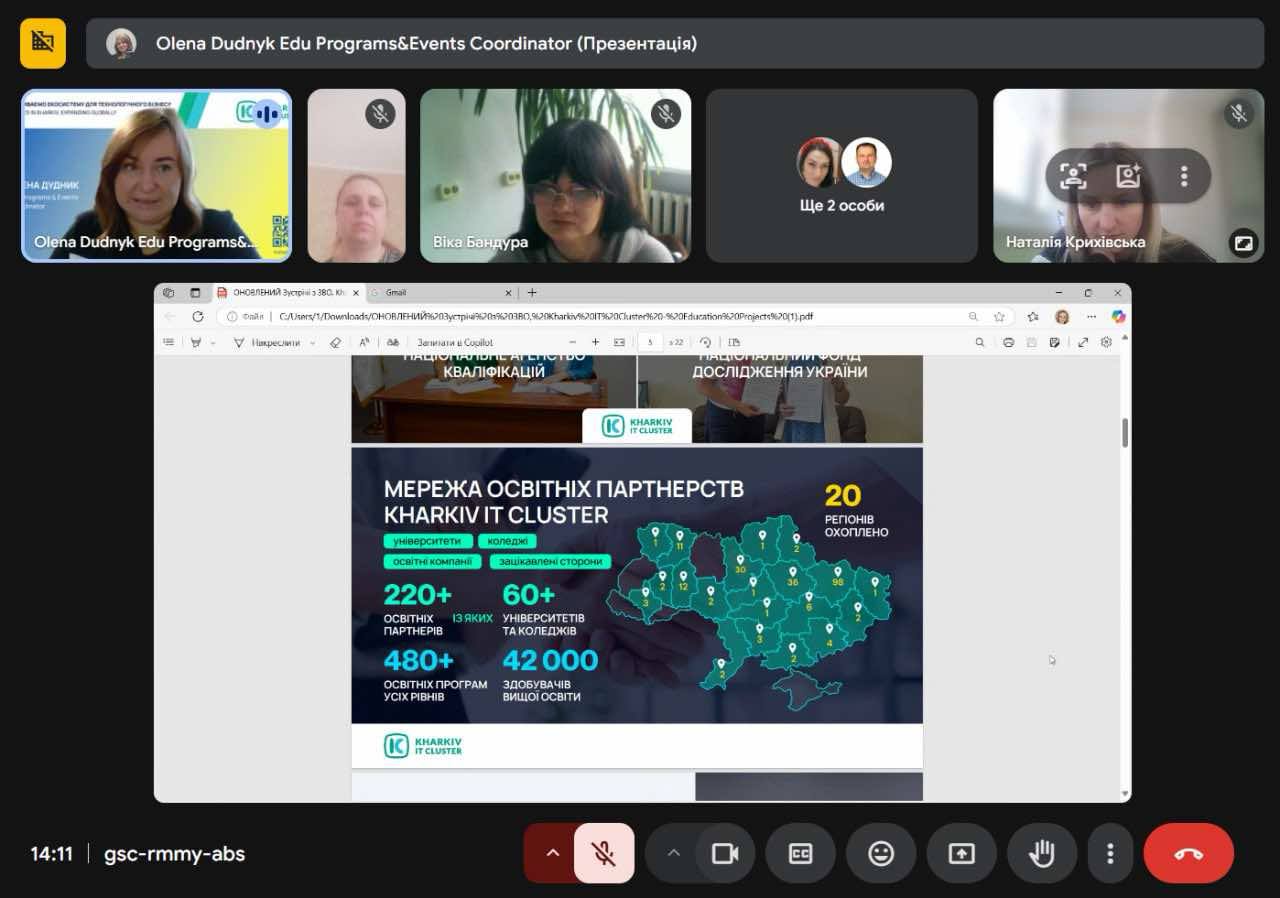Screen dimensions: 1280x898
Task: Click the browser back arrow
Action: coord(170,317)
